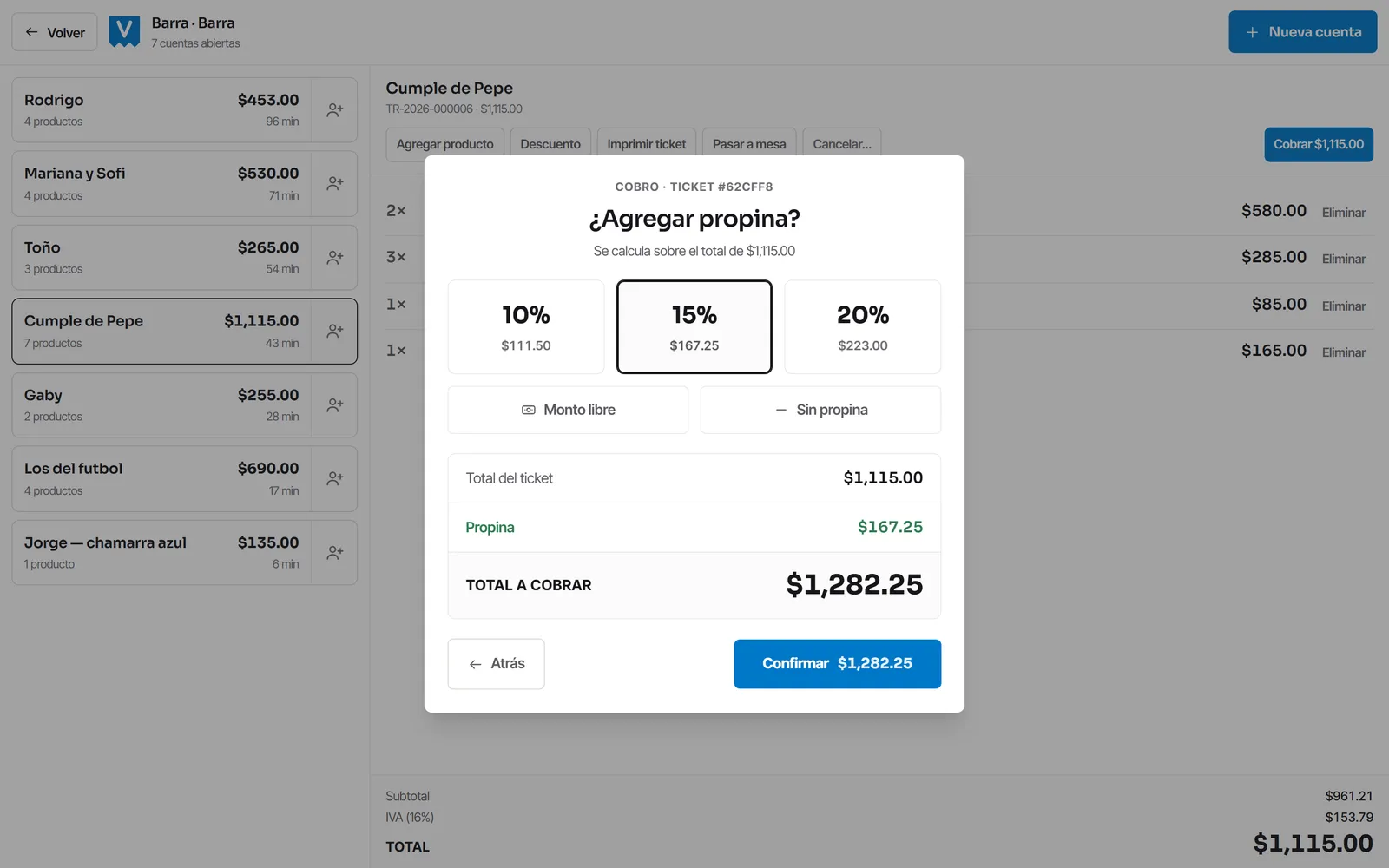Click Cobrar $1,115.00 button
The width and height of the screenshot is (1389, 868).
(1319, 144)
